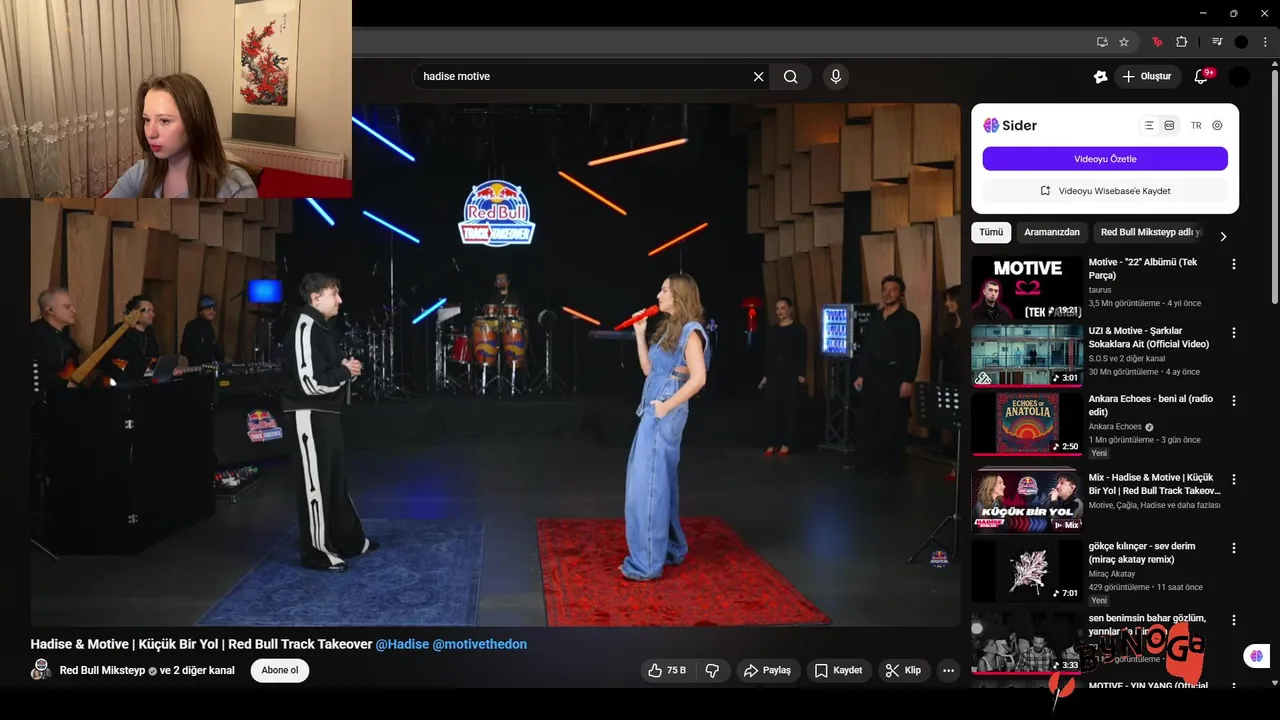Click the Kaydet save button
Viewport: 1280px width, 720px height.
tap(838, 670)
